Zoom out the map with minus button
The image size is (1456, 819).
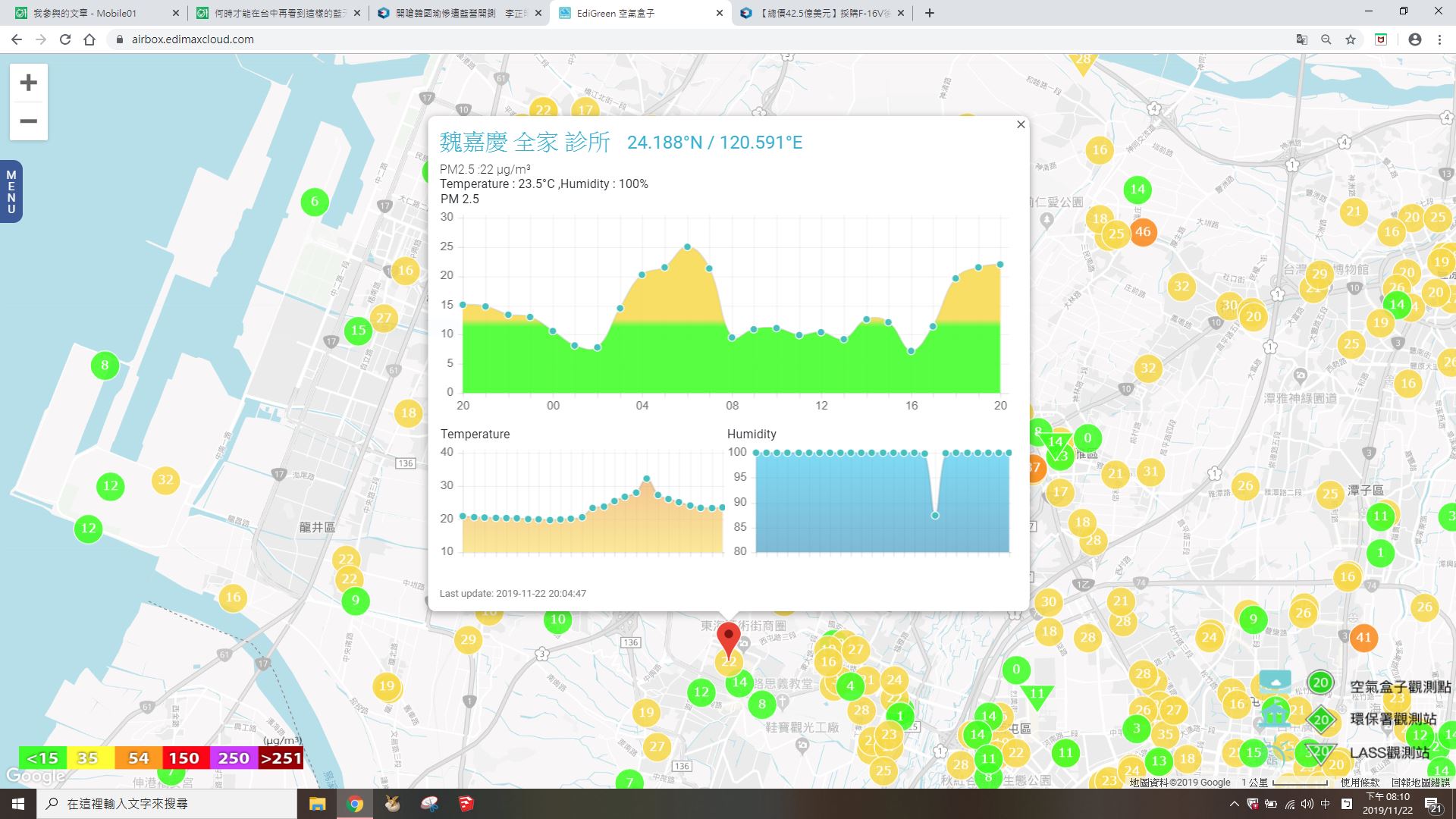pos(28,121)
